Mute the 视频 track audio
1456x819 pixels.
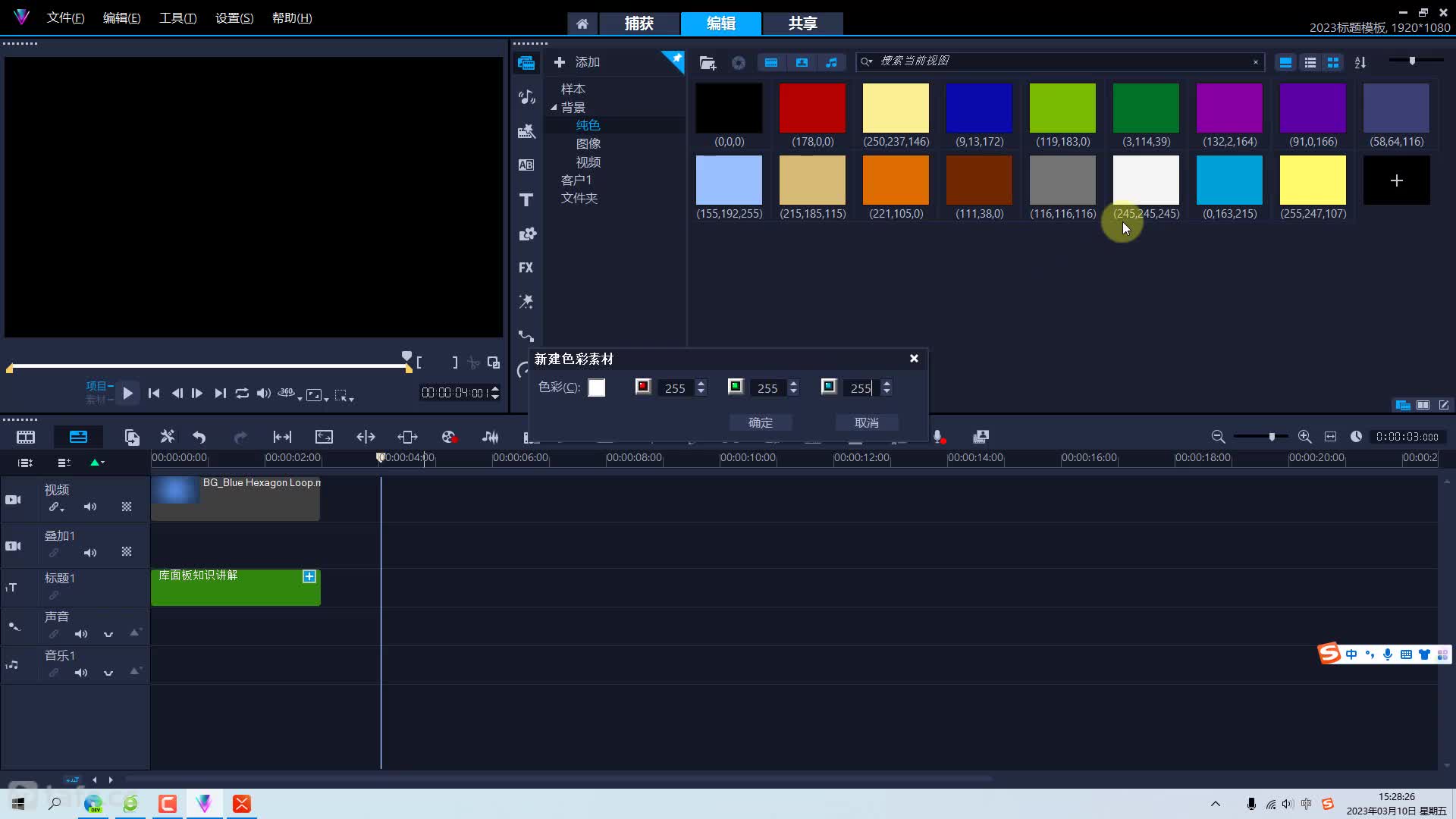tap(90, 507)
